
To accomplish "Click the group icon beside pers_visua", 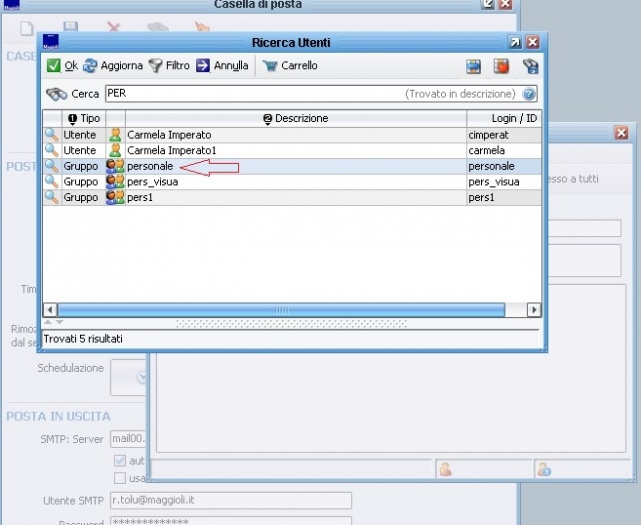I will [x=115, y=182].
